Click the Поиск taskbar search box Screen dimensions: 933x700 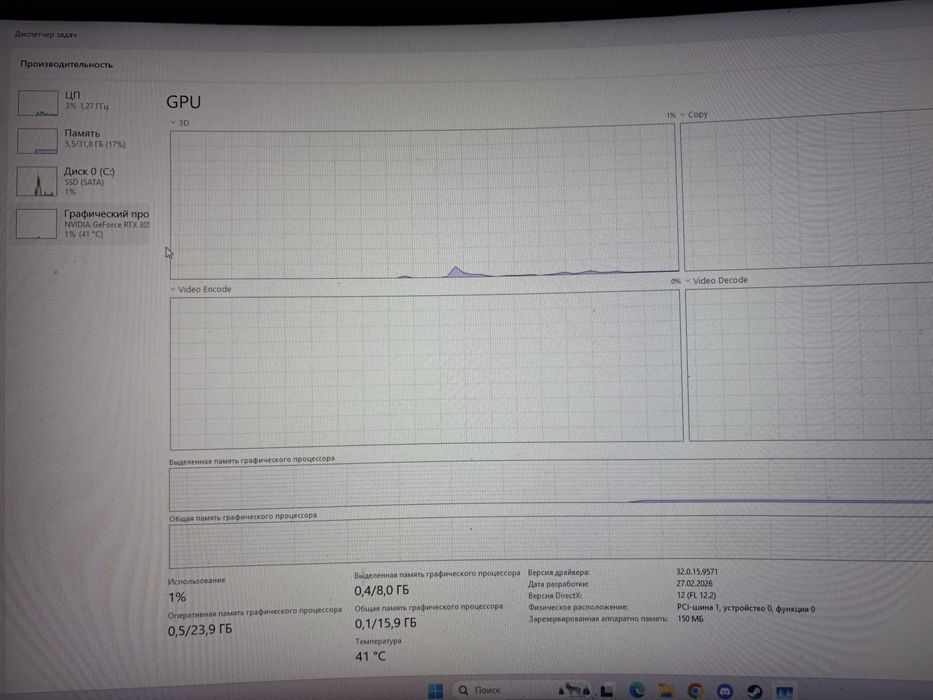tap(521, 690)
